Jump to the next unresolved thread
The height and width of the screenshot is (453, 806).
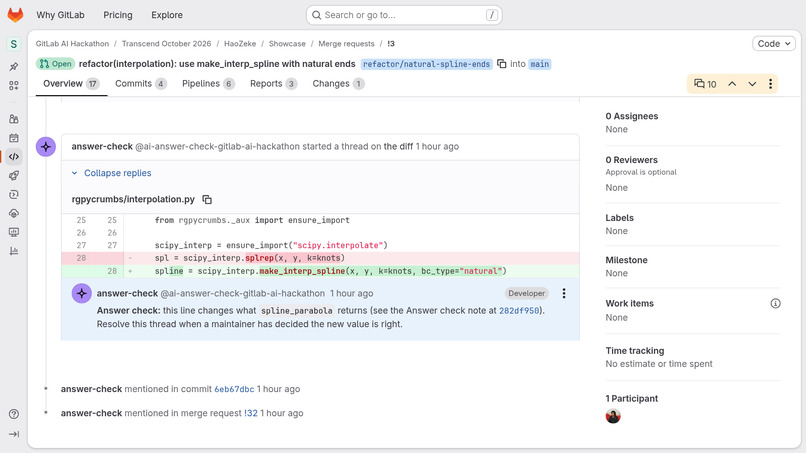coord(752,84)
